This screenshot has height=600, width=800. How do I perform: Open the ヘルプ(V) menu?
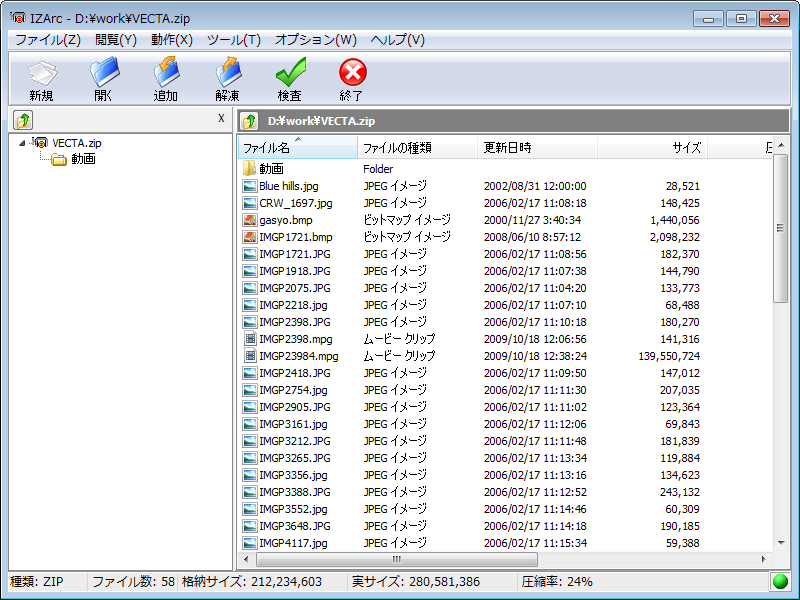tap(397, 40)
